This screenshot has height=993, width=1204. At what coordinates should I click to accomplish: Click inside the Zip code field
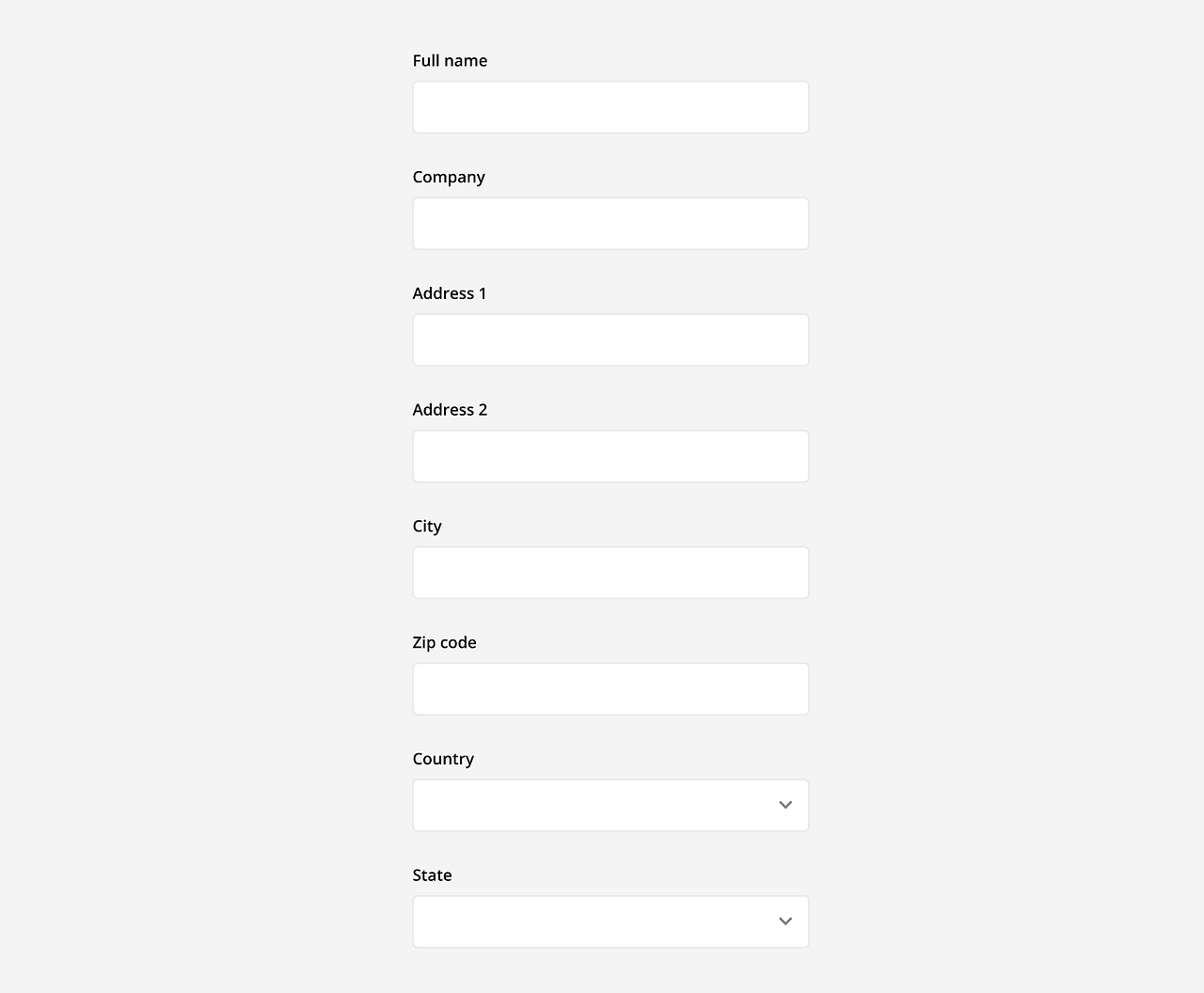tap(610, 687)
